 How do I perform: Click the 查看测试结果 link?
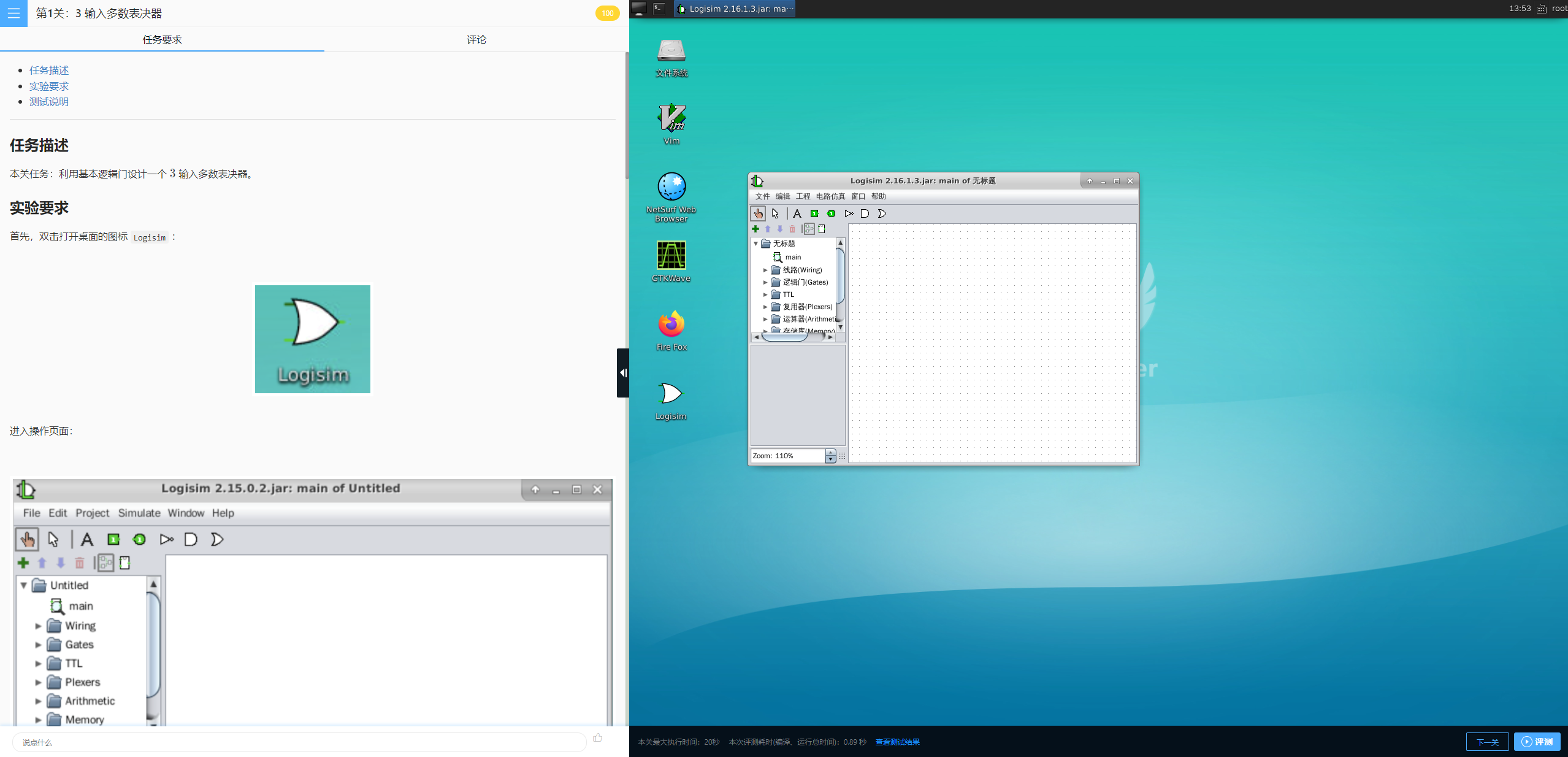[x=897, y=742]
